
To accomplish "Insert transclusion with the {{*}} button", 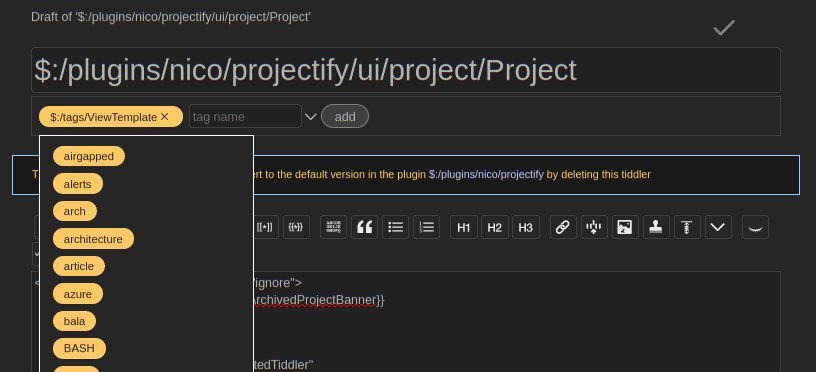I will click(x=296, y=227).
